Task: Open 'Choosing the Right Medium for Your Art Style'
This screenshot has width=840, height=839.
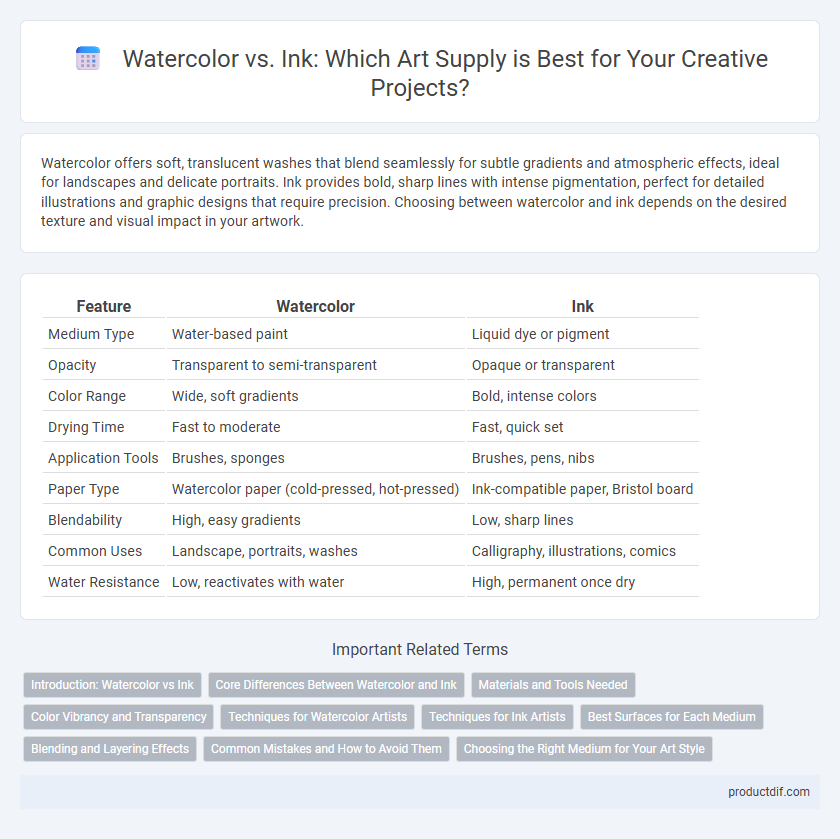Action: pyautogui.click(x=584, y=749)
